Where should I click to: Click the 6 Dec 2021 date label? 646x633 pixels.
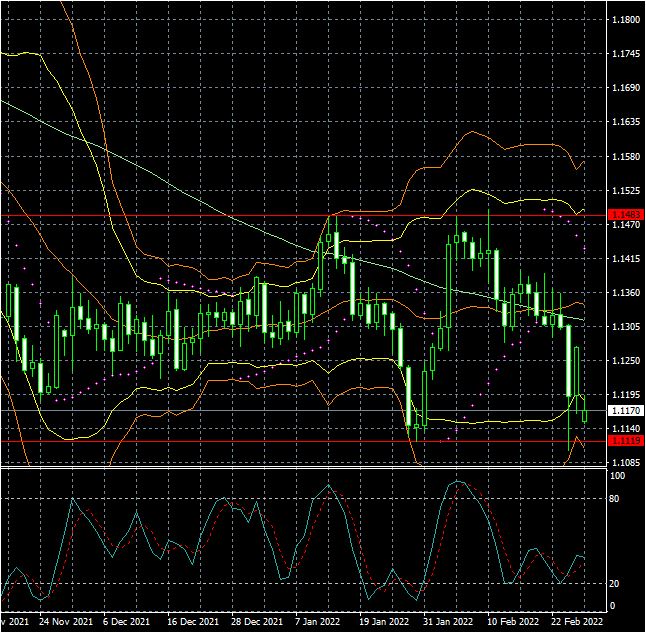pos(126,621)
